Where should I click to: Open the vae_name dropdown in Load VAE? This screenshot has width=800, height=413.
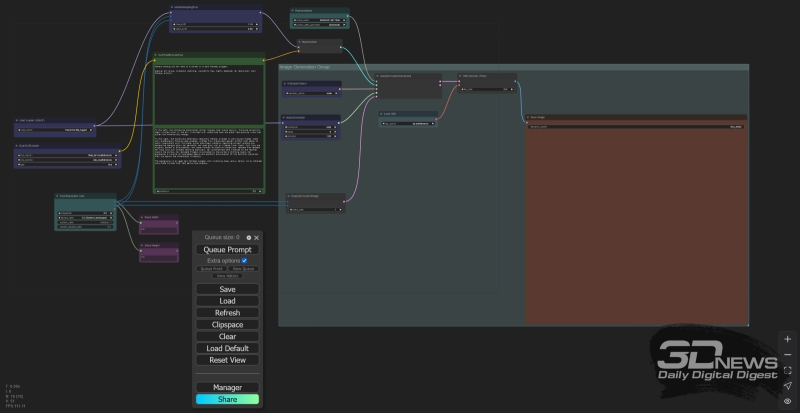408,123
